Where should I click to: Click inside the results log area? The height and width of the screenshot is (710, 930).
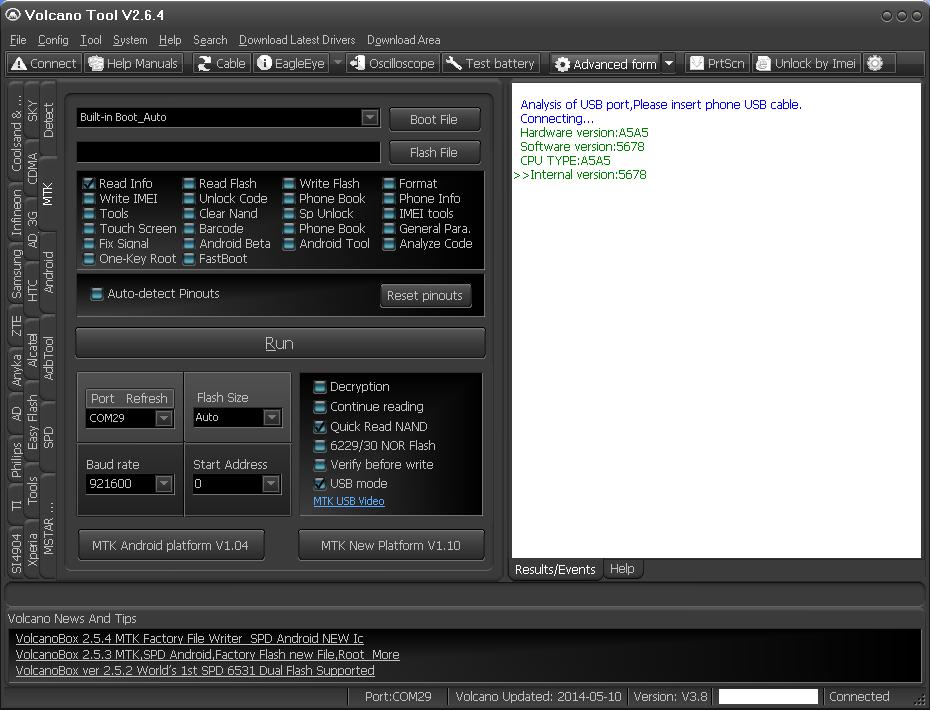point(716,320)
